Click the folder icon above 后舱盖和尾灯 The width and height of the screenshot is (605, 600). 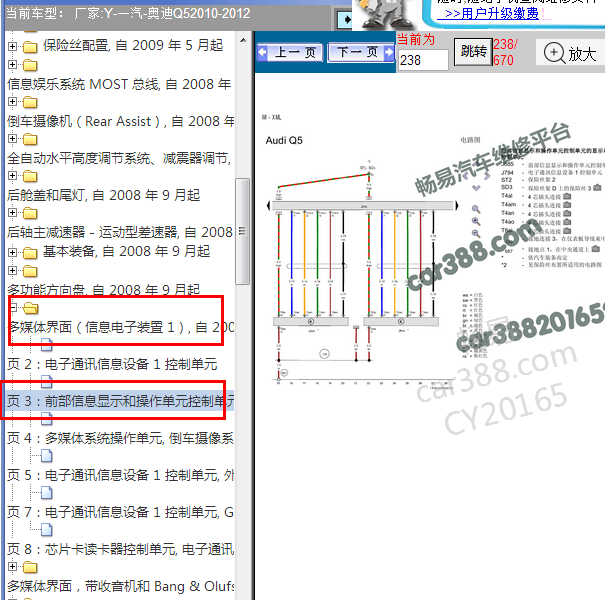pos(30,176)
